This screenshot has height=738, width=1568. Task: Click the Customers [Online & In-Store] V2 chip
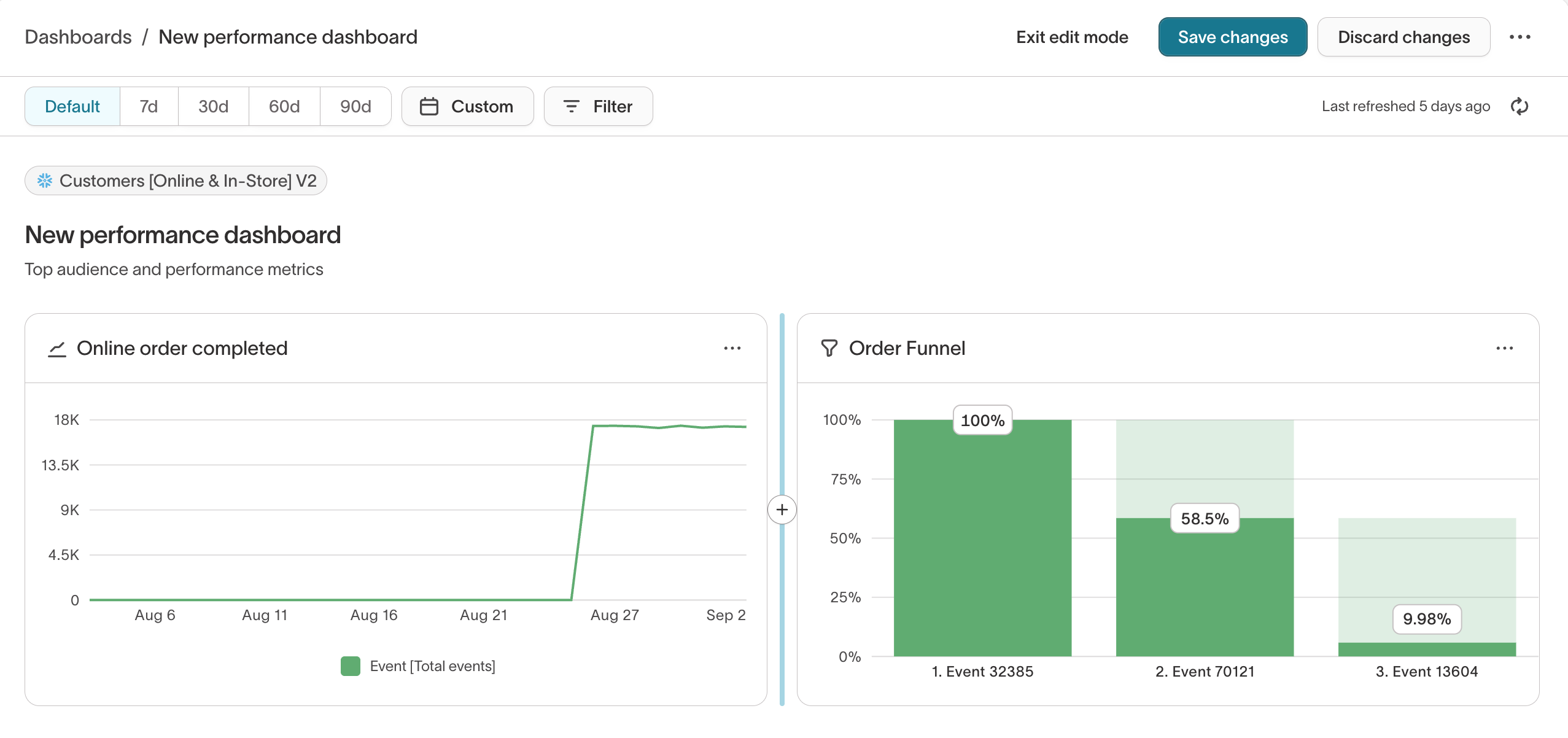coord(187,181)
